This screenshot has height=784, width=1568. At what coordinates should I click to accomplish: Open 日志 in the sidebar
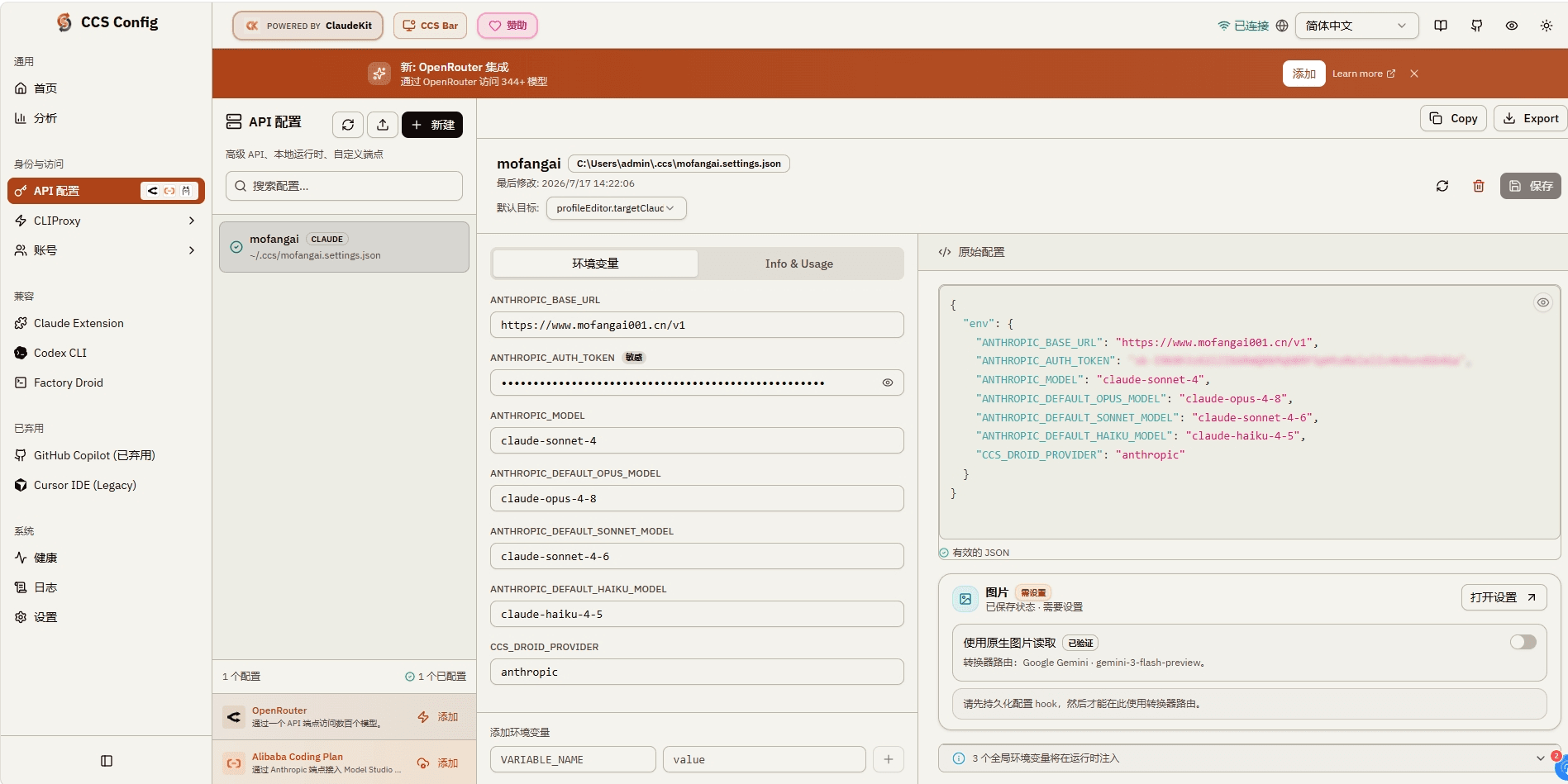[x=106, y=587]
